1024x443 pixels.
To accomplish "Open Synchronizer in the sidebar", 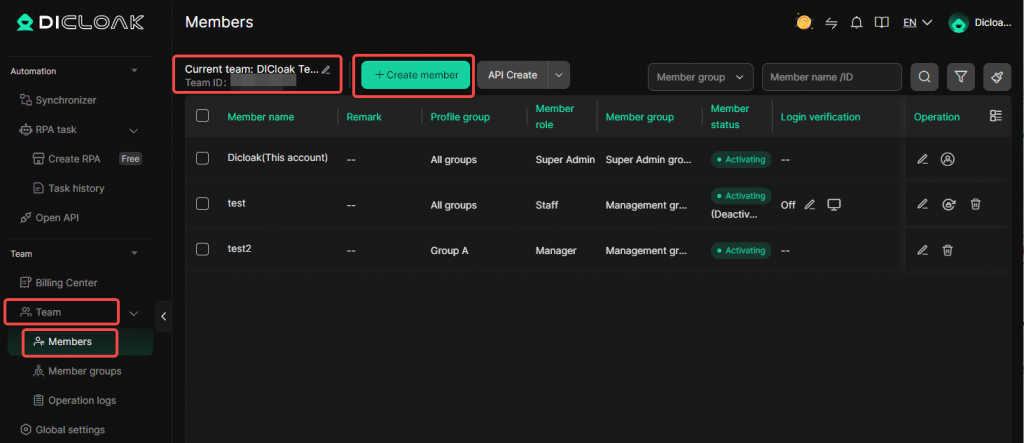I will pyautogui.click(x=57, y=100).
